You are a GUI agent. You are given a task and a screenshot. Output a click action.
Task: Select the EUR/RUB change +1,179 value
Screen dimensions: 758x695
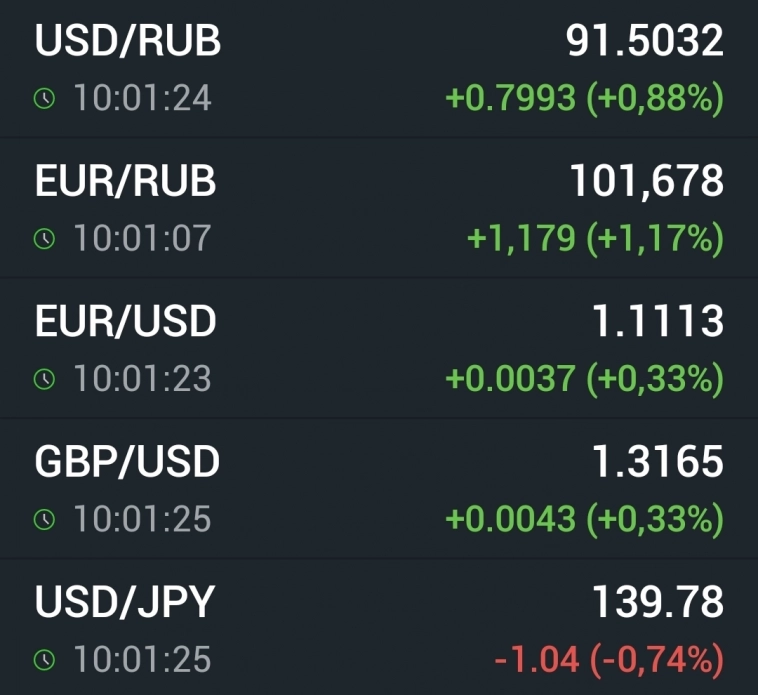[521, 239]
